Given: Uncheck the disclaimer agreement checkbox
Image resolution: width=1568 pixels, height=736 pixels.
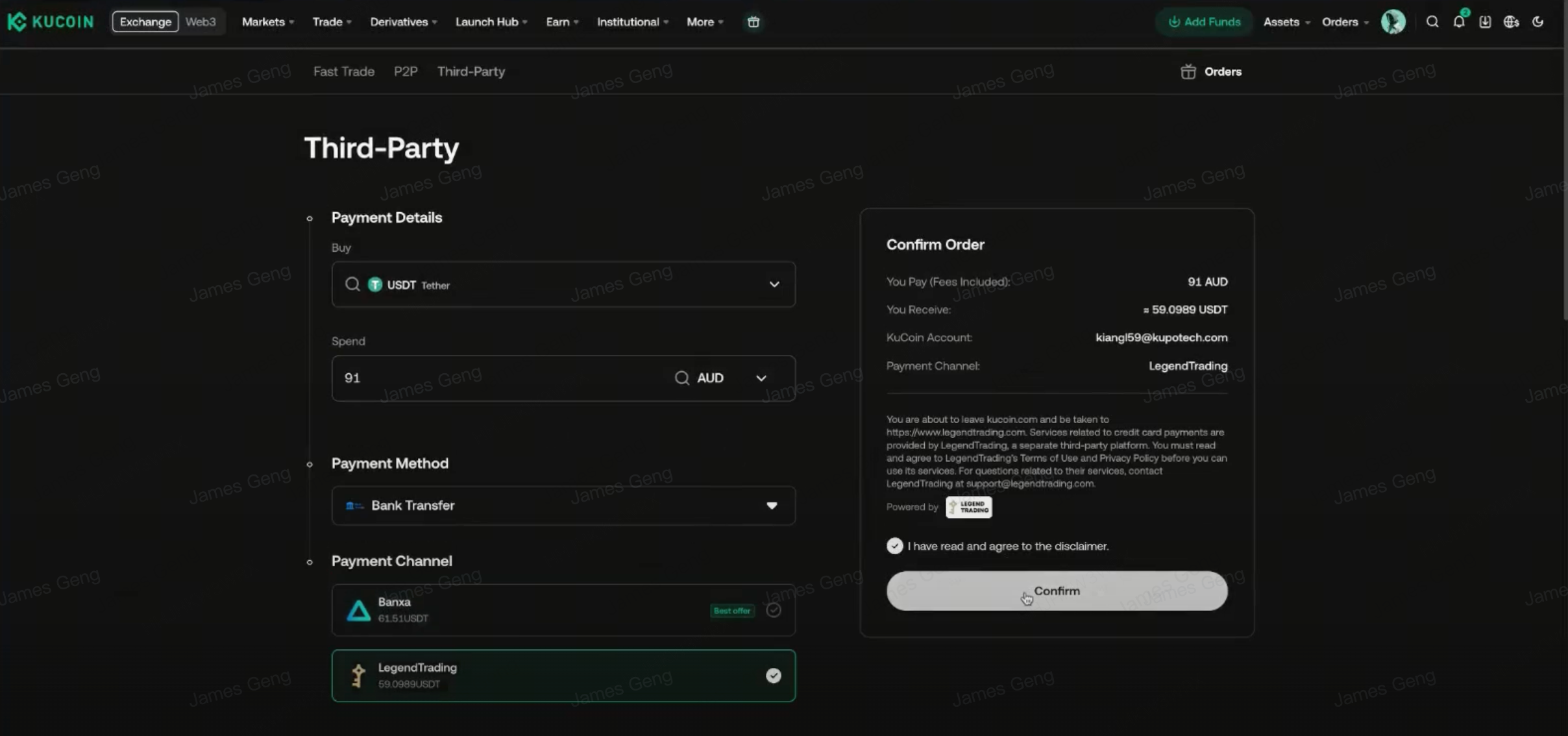Looking at the screenshot, I should click(x=894, y=546).
